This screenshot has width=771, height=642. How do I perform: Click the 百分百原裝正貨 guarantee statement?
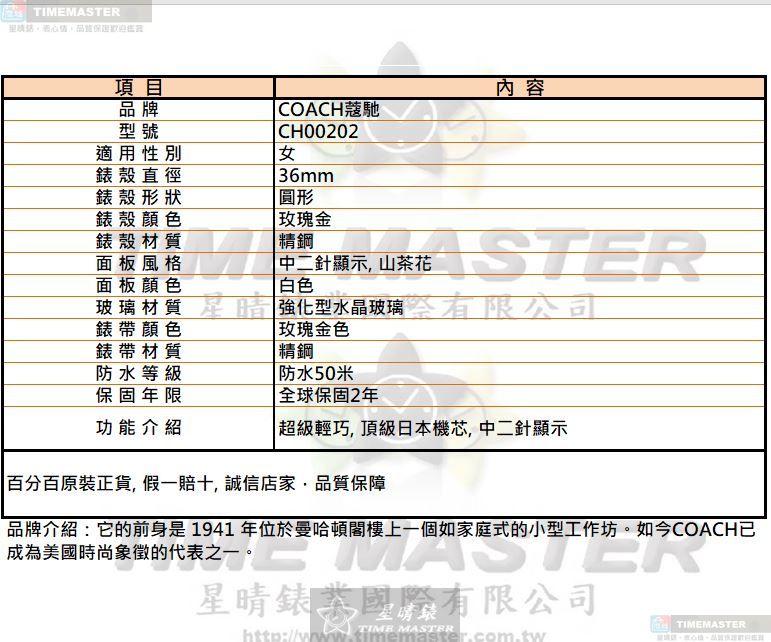pos(196,484)
